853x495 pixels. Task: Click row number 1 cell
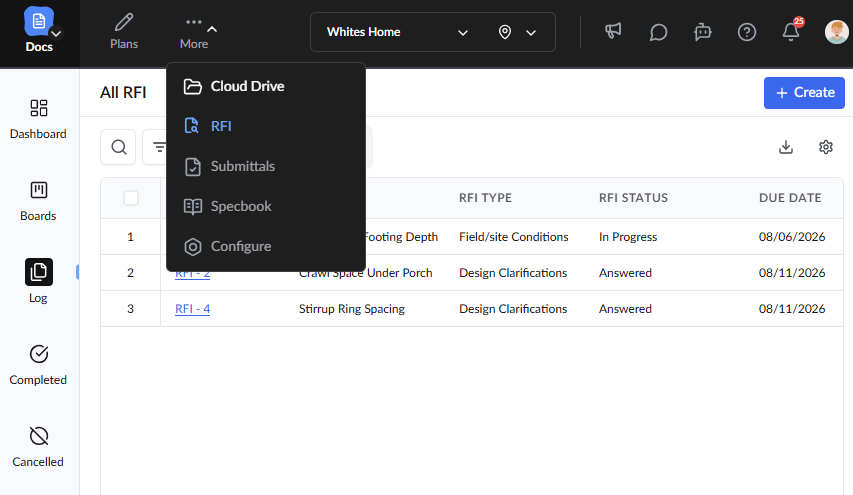[x=131, y=237]
